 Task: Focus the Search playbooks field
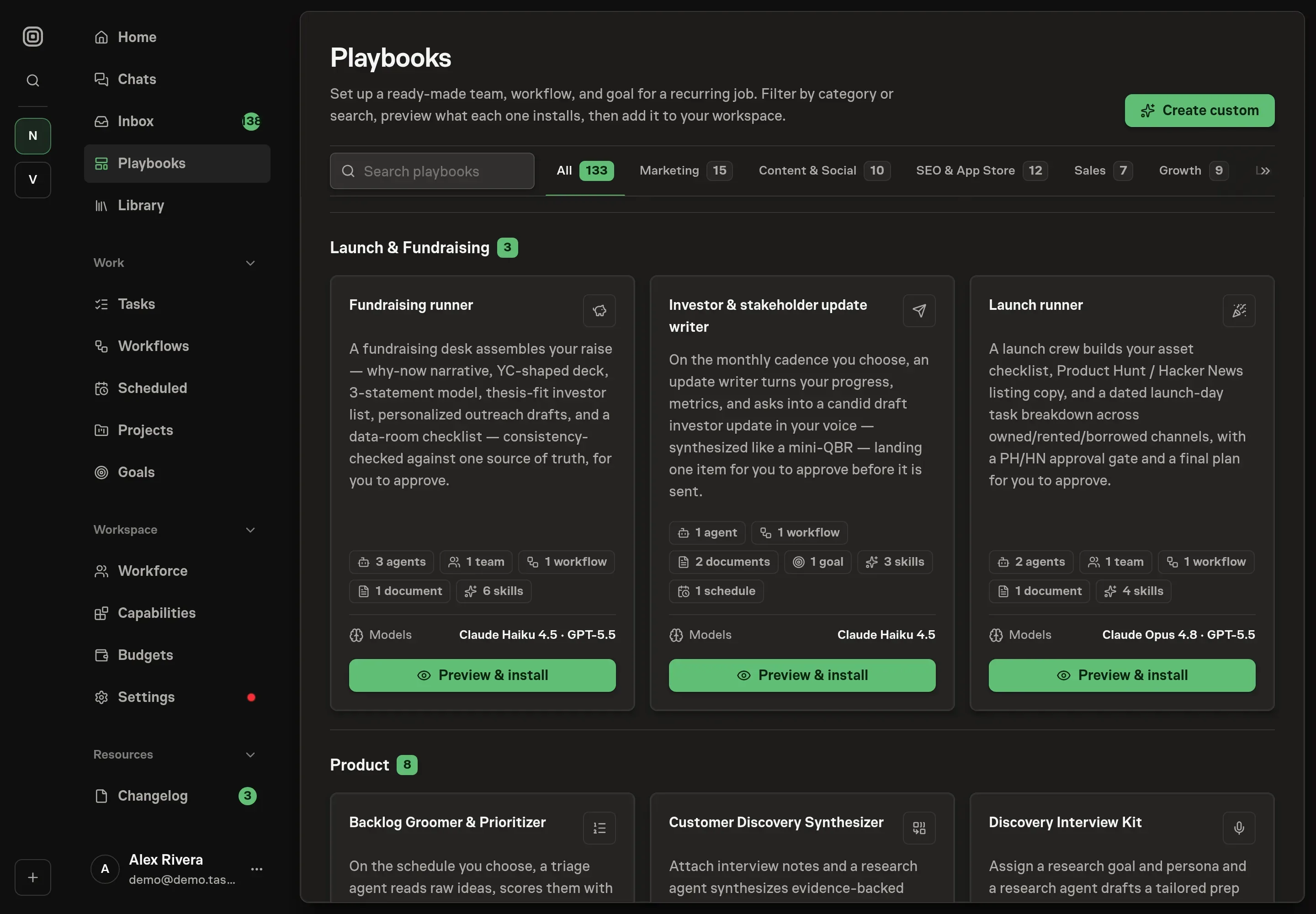tap(432, 171)
